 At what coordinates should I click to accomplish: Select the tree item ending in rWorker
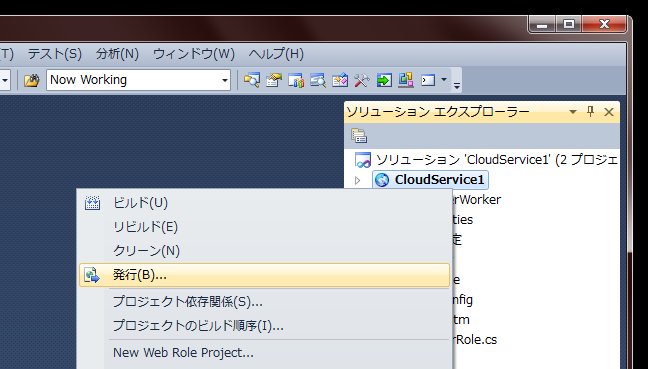tap(477, 200)
